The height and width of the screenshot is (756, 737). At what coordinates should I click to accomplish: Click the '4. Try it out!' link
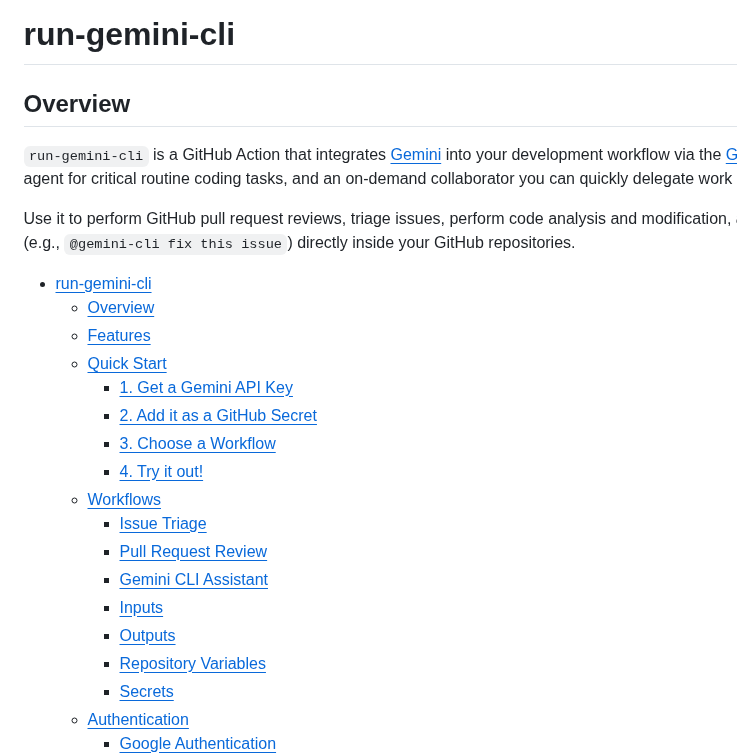(x=161, y=472)
